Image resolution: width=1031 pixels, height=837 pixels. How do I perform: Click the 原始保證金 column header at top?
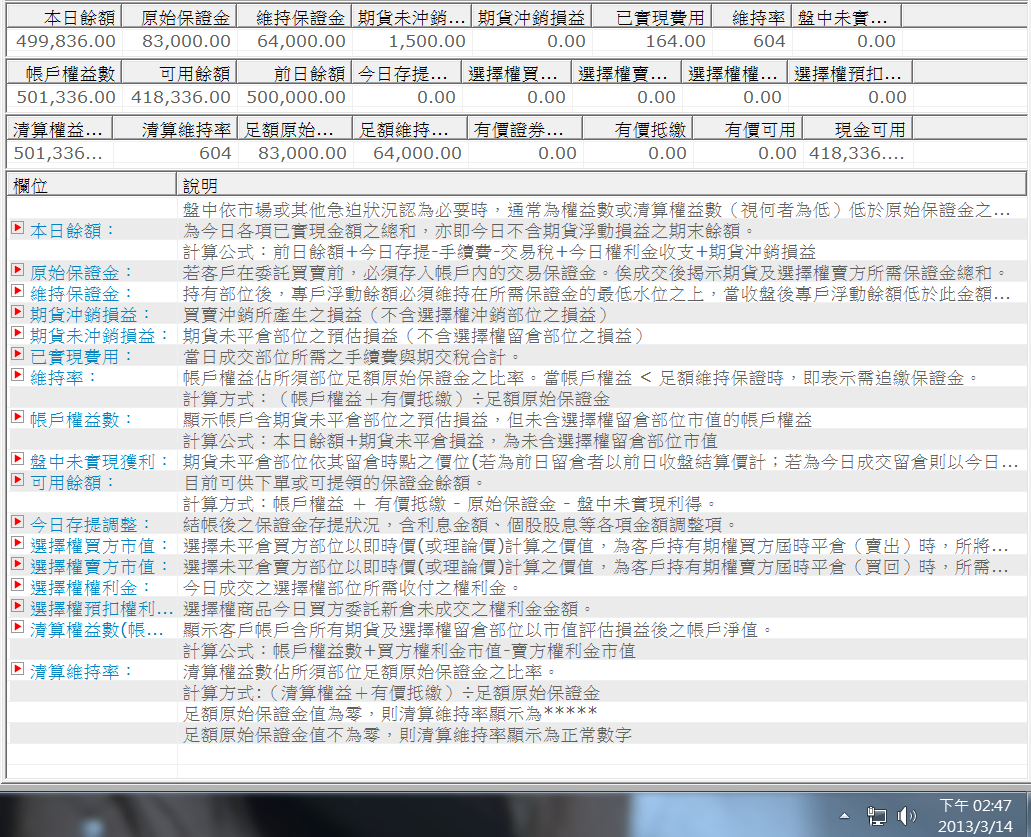(180, 18)
